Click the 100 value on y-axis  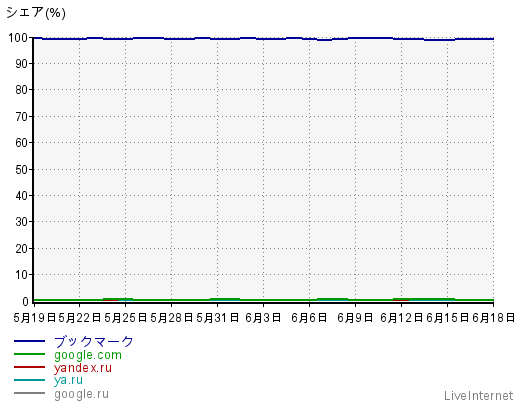[18, 38]
